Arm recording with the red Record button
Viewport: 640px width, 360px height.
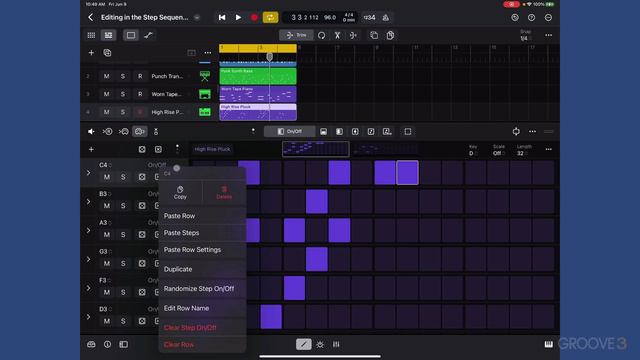(x=254, y=18)
